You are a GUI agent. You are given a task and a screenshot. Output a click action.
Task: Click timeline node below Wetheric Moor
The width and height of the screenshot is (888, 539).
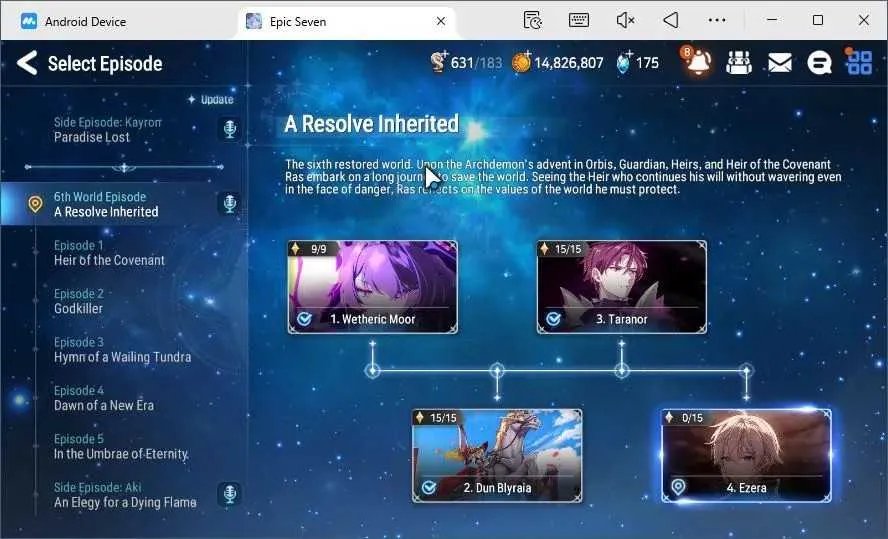pos(373,371)
